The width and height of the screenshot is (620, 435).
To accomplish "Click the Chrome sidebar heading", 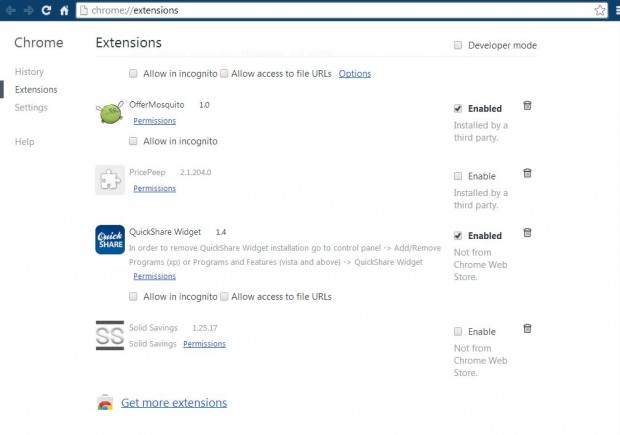I will (39, 43).
